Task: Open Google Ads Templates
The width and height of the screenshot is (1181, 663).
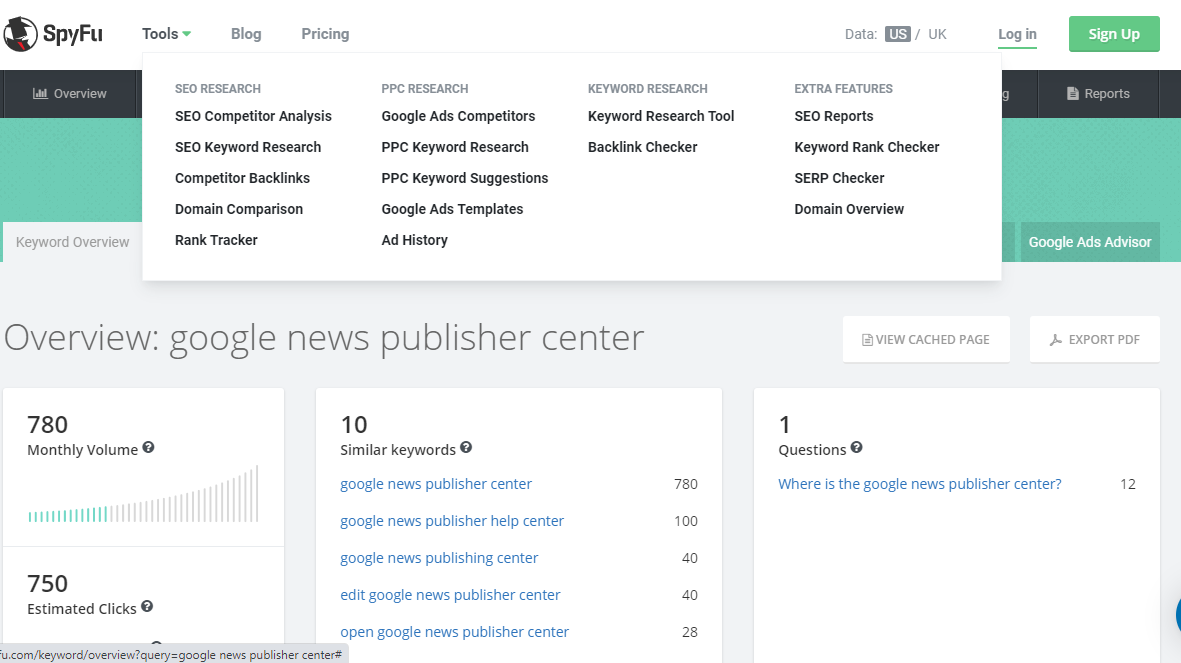Action: click(x=452, y=209)
